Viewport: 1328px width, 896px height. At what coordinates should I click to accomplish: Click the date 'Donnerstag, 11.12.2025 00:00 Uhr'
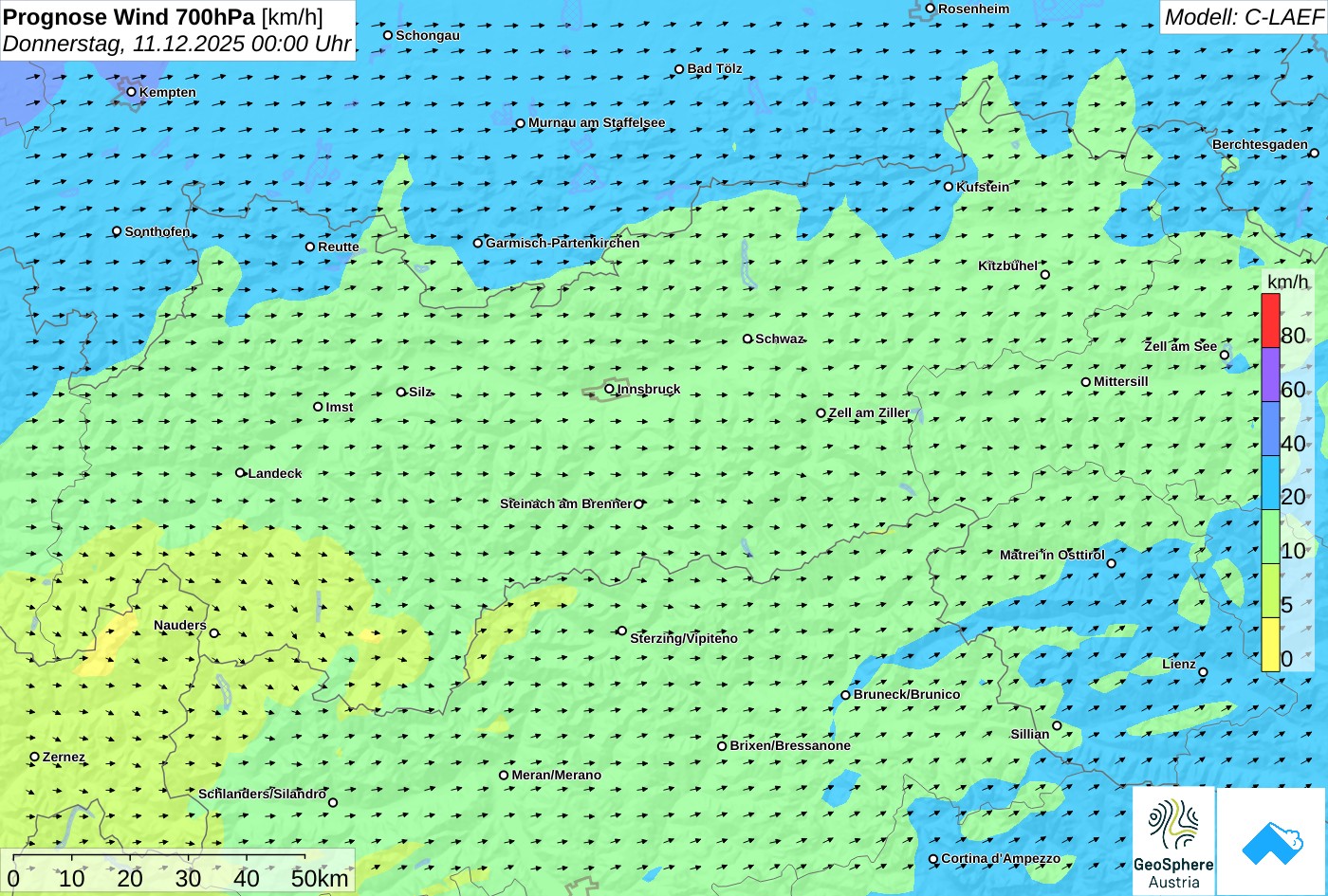(x=177, y=44)
